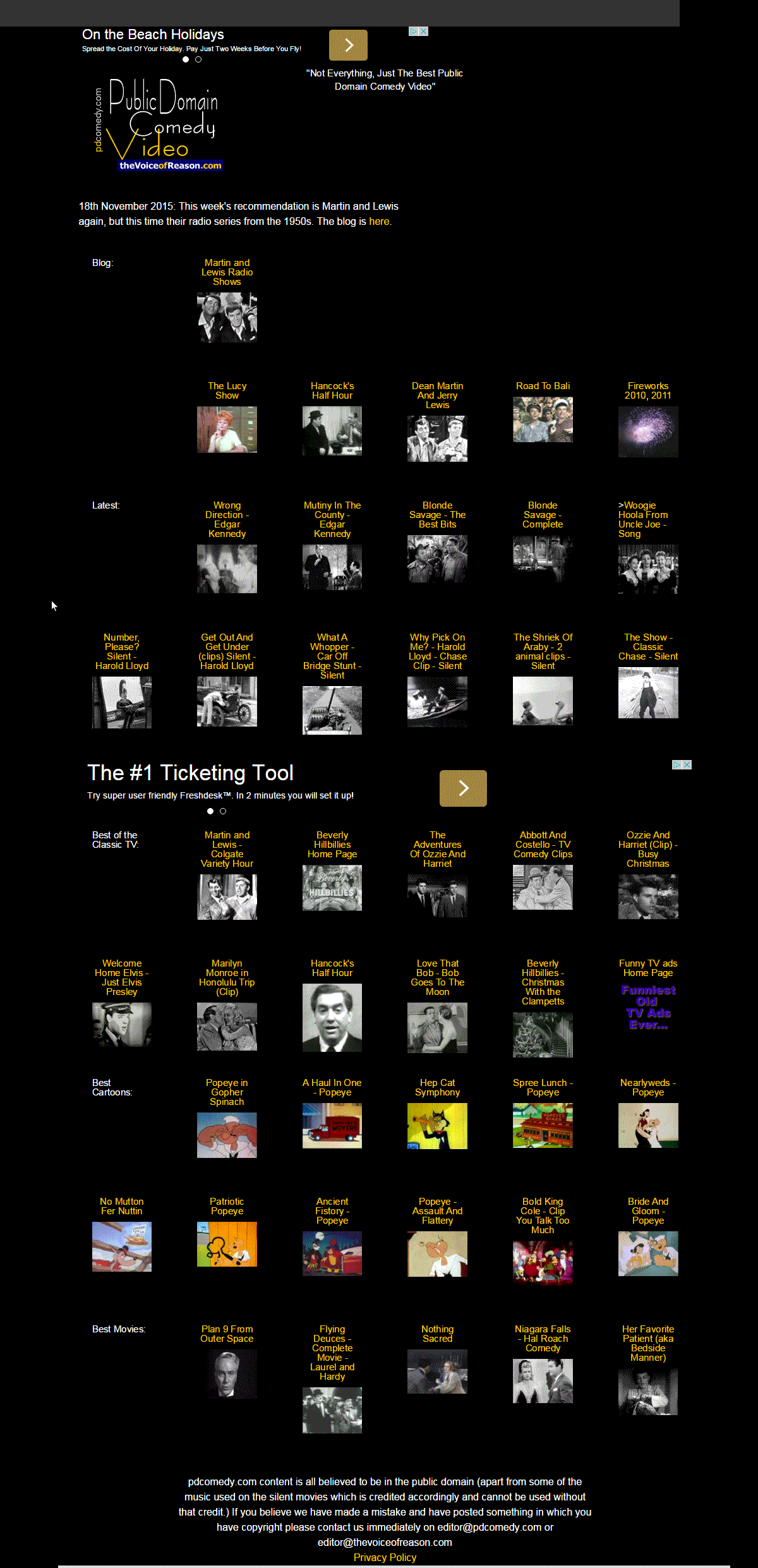The height and width of the screenshot is (1568, 758).
Task: Open Popeye in Gopher Spinach thumbnail
Action: (x=227, y=1135)
